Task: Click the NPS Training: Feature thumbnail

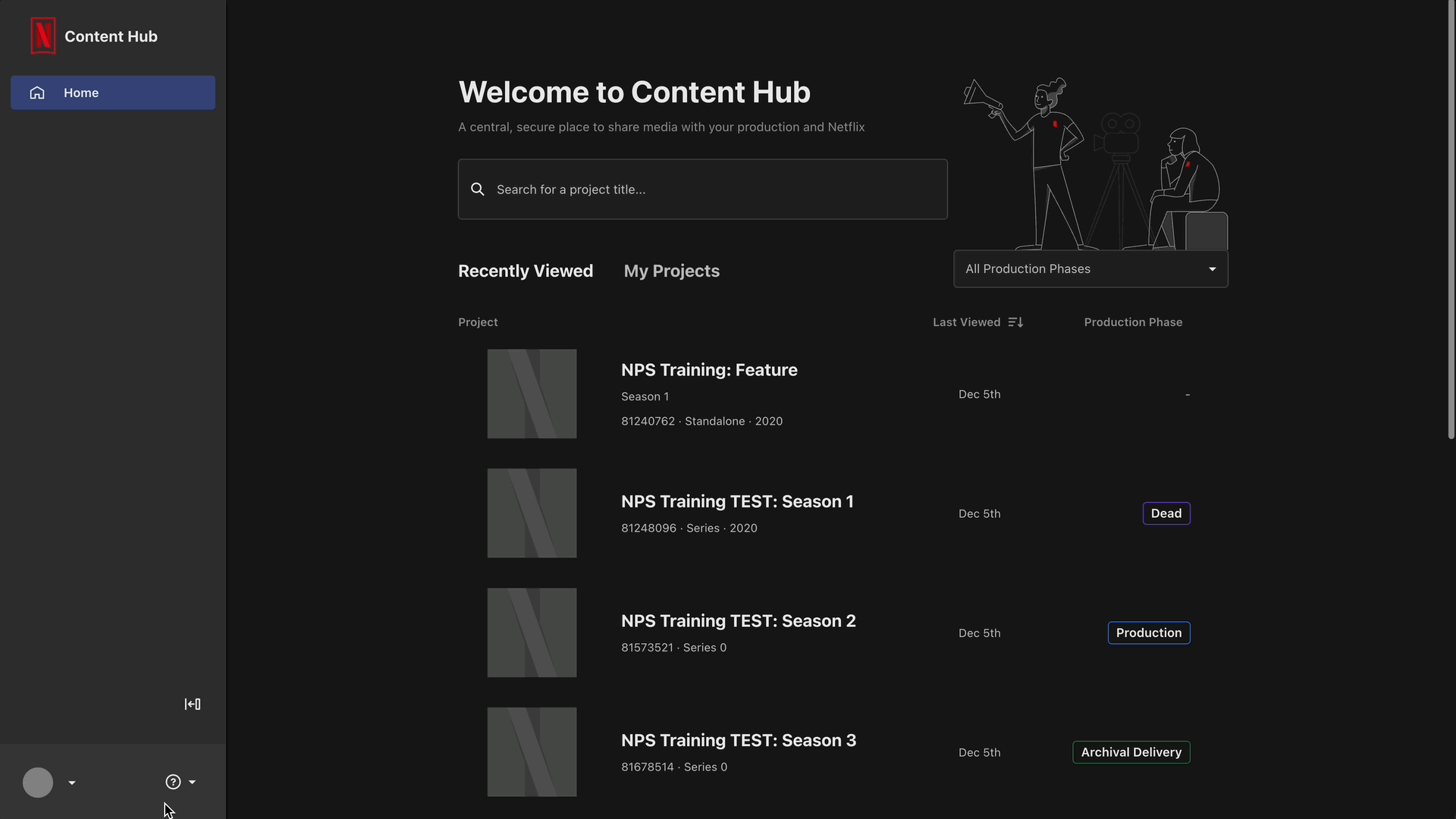Action: [x=532, y=394]
